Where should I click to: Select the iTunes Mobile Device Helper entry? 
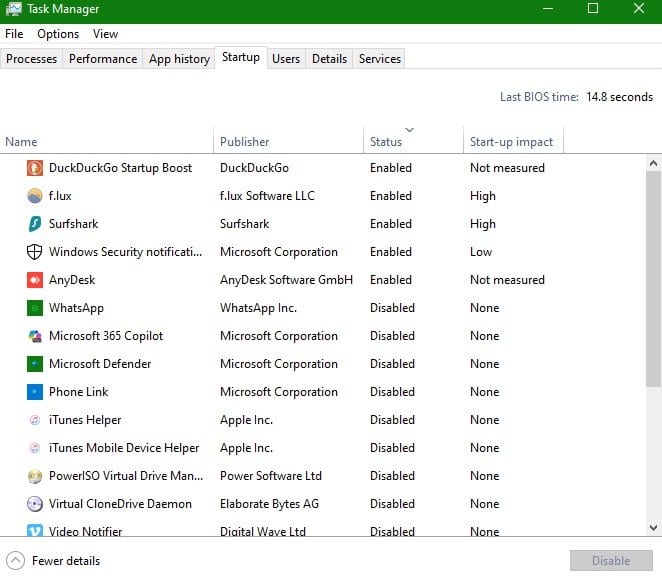click(124, 448)
